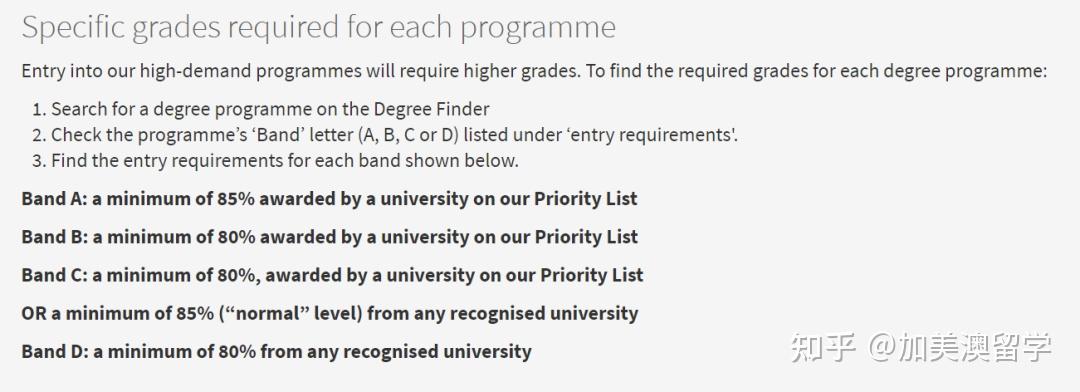This screenshot has width=1080, height=392.
Task: Click the Band D 80% requirement line
Action: [x=276, y=351]
